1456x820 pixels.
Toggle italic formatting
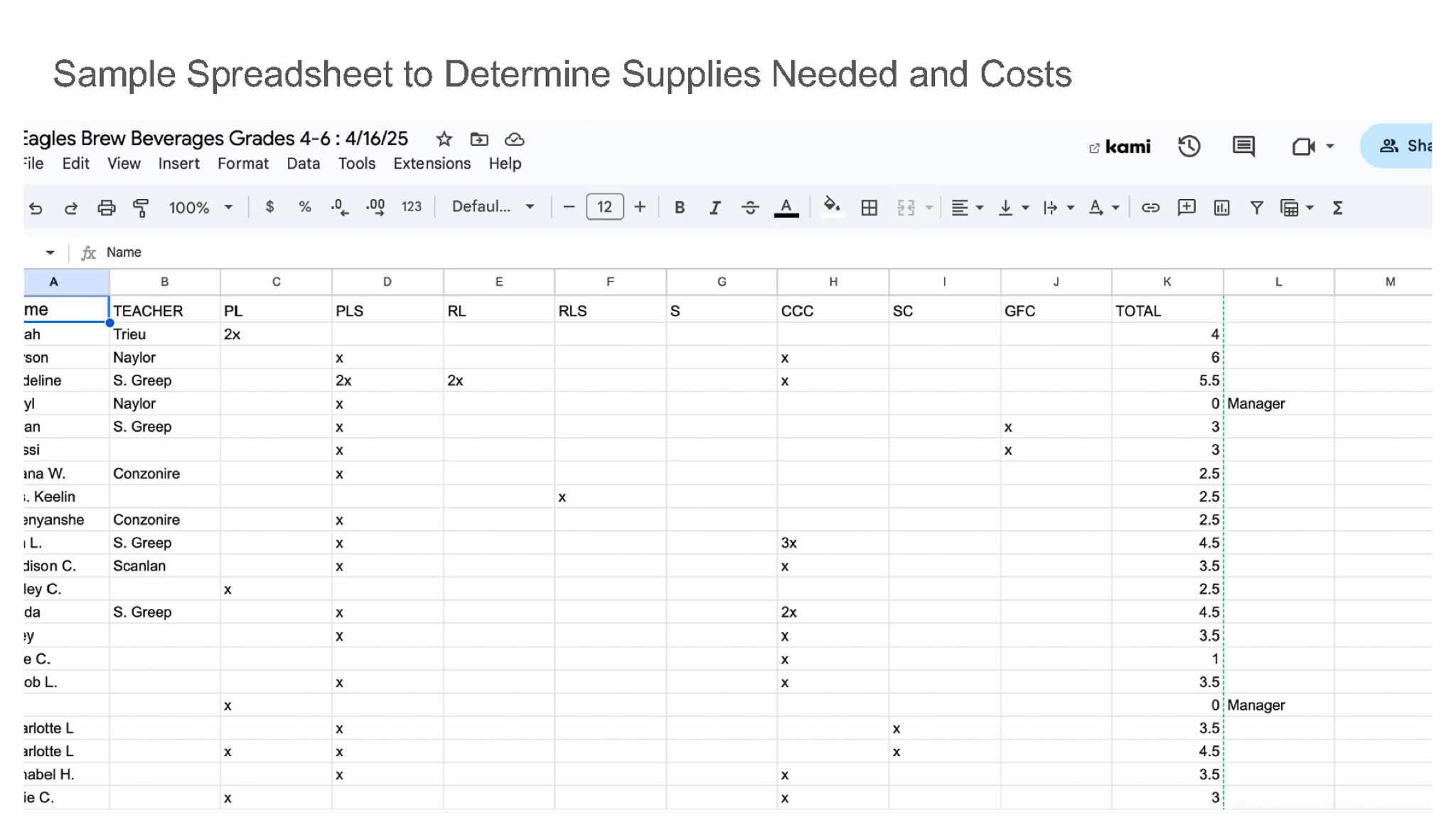(714, 208)
